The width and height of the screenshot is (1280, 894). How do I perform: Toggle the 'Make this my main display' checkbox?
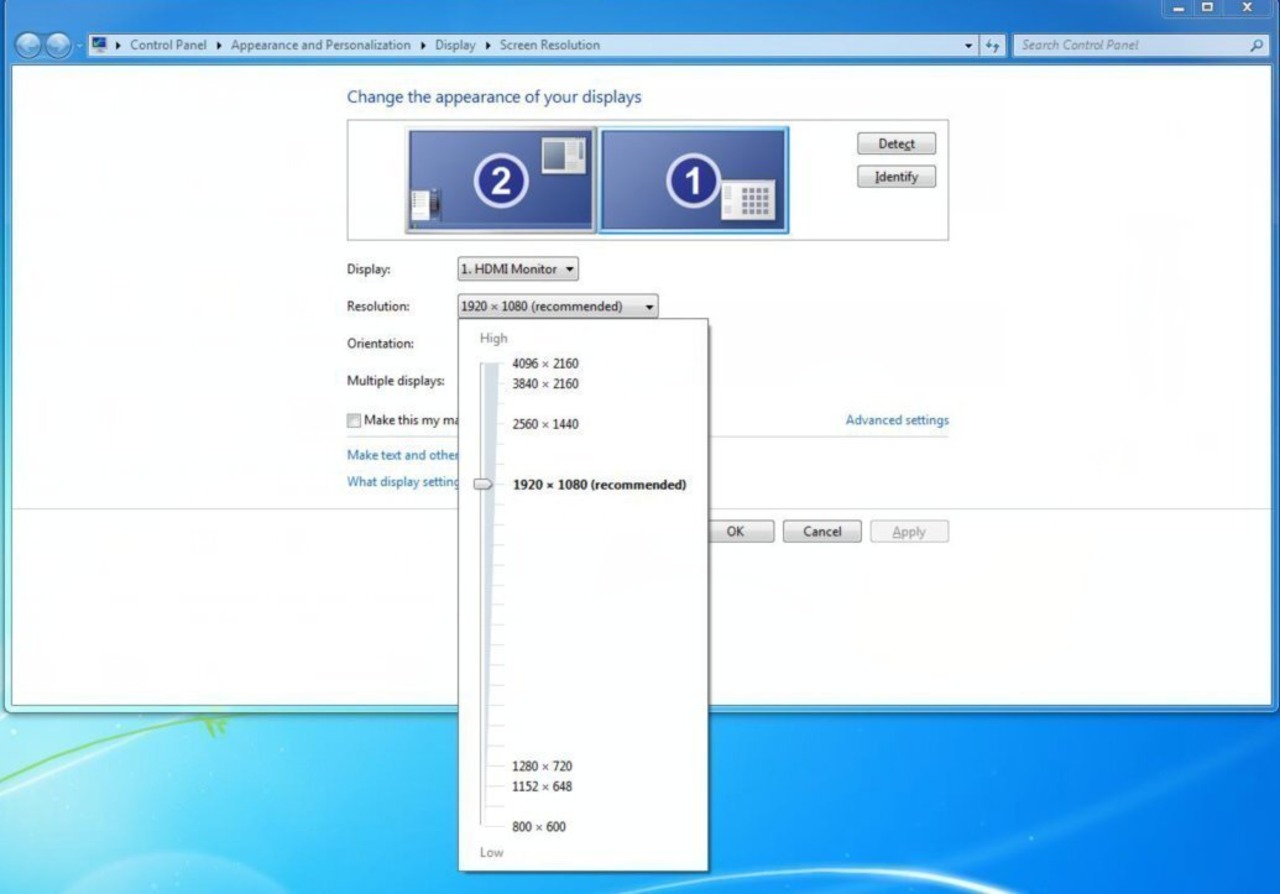[354, 421]
